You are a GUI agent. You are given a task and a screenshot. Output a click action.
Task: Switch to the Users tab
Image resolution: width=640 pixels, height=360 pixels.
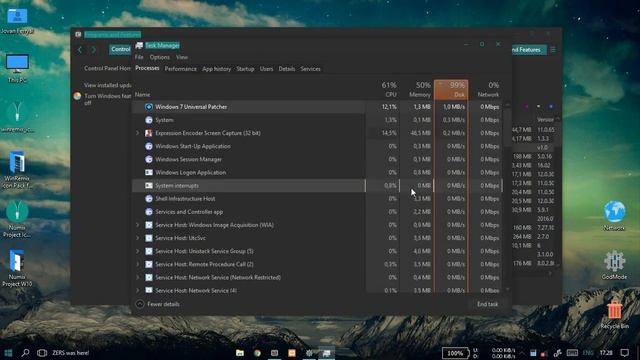(x=267, y=69)
